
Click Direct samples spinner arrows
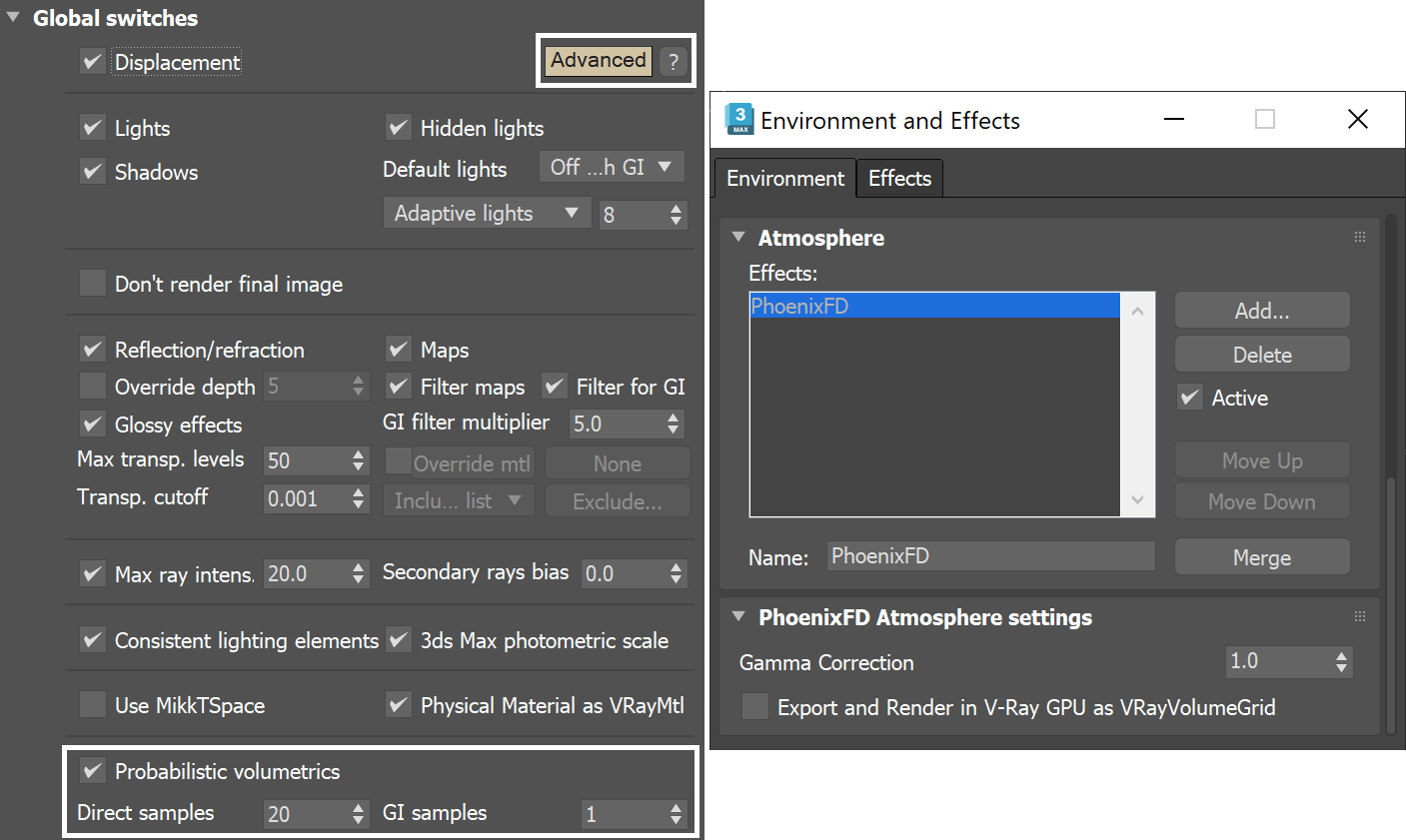[359, 815]
